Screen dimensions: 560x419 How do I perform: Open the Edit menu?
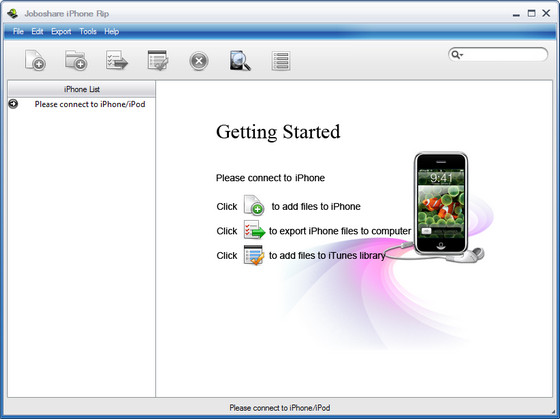tap(37, 31)
